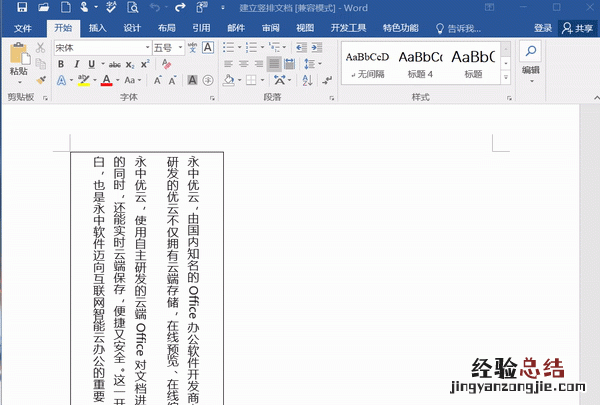Toggle strikethrough formatting
Image resolution: width=600 pixels, height=405 pixels.
click(115, 65)
